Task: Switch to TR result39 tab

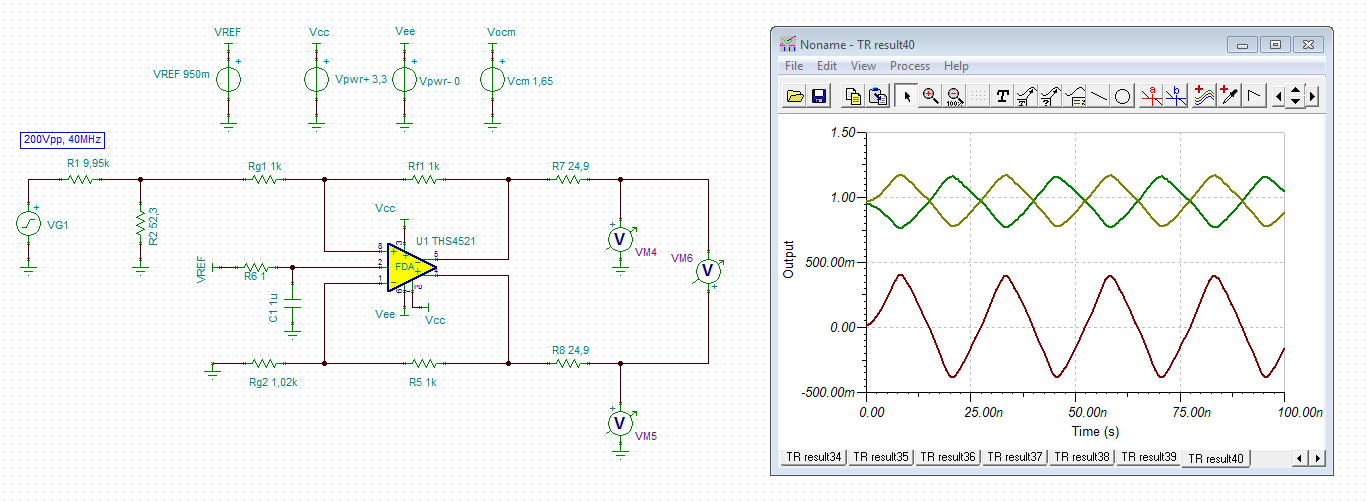Action: pyautogui.click(x=1149, y=457)
